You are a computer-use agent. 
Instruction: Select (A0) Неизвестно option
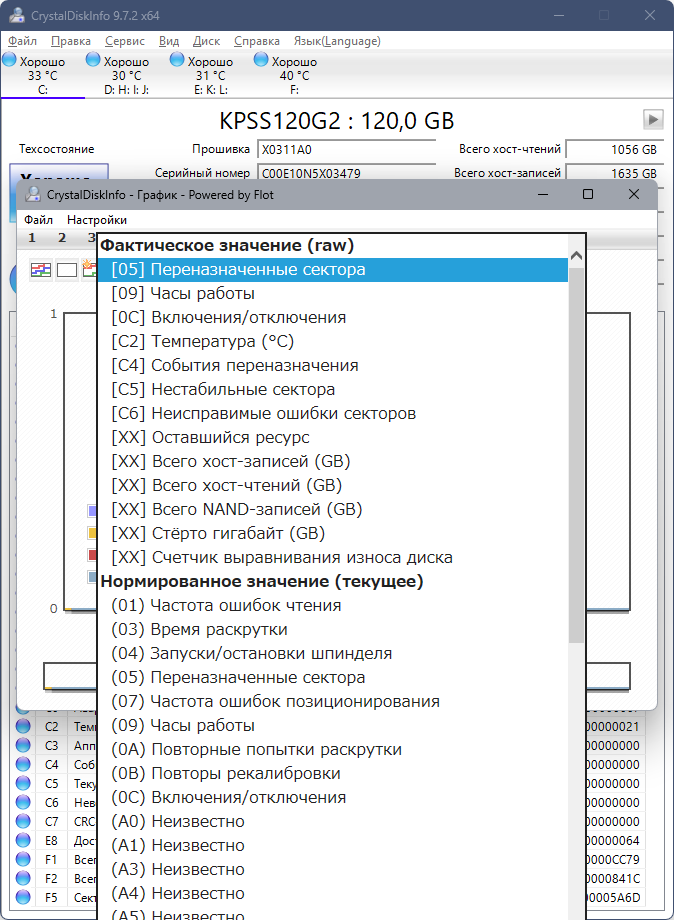333,821
